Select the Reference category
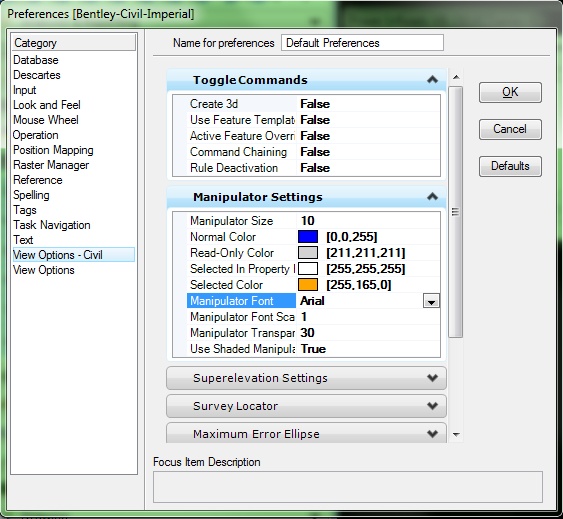Screen dimensions: 563x519 (38, 180)
